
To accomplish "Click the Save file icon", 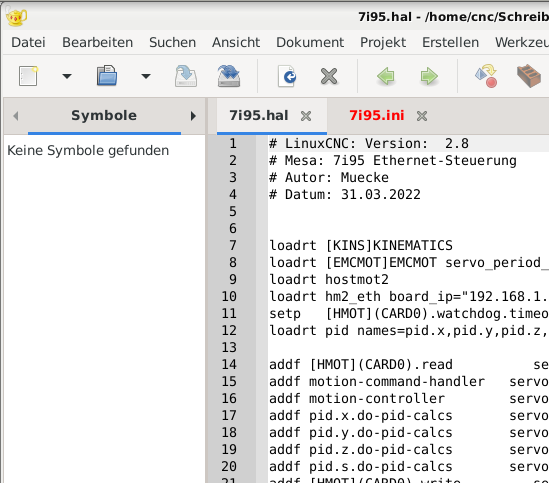I will [x=186, y=76].
